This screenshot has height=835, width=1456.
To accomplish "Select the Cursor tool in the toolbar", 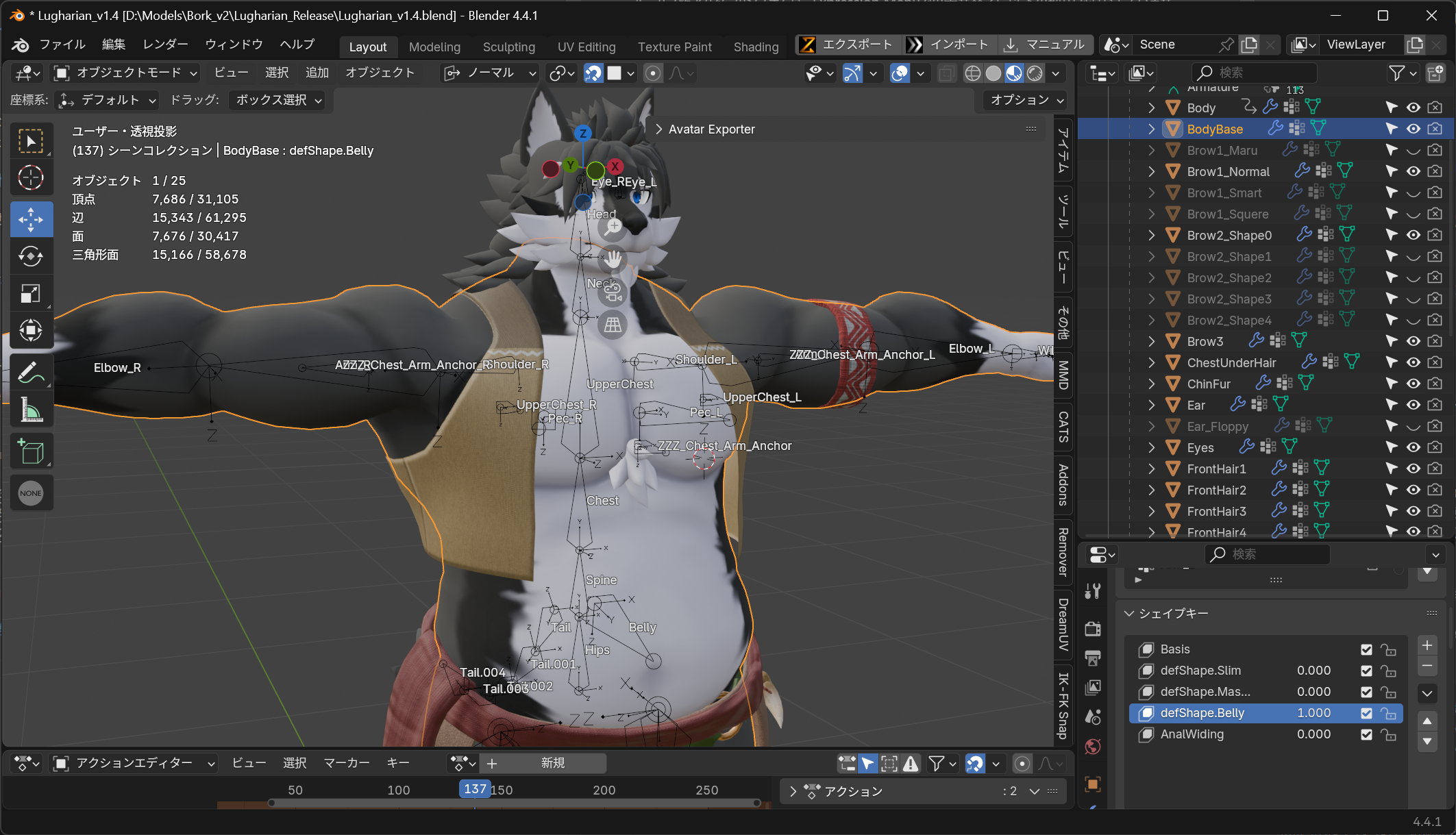I will (31, 178).
